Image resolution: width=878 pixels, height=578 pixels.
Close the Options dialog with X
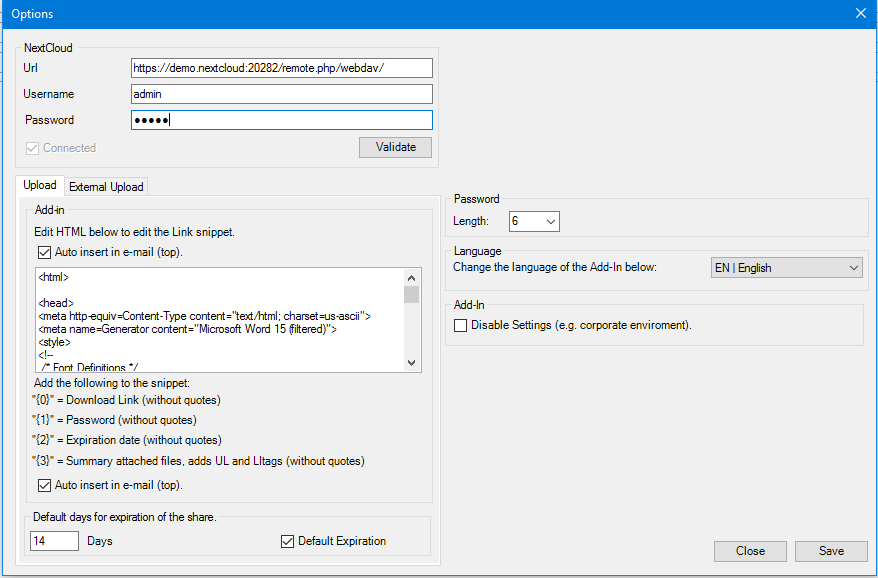coord(861,13)
